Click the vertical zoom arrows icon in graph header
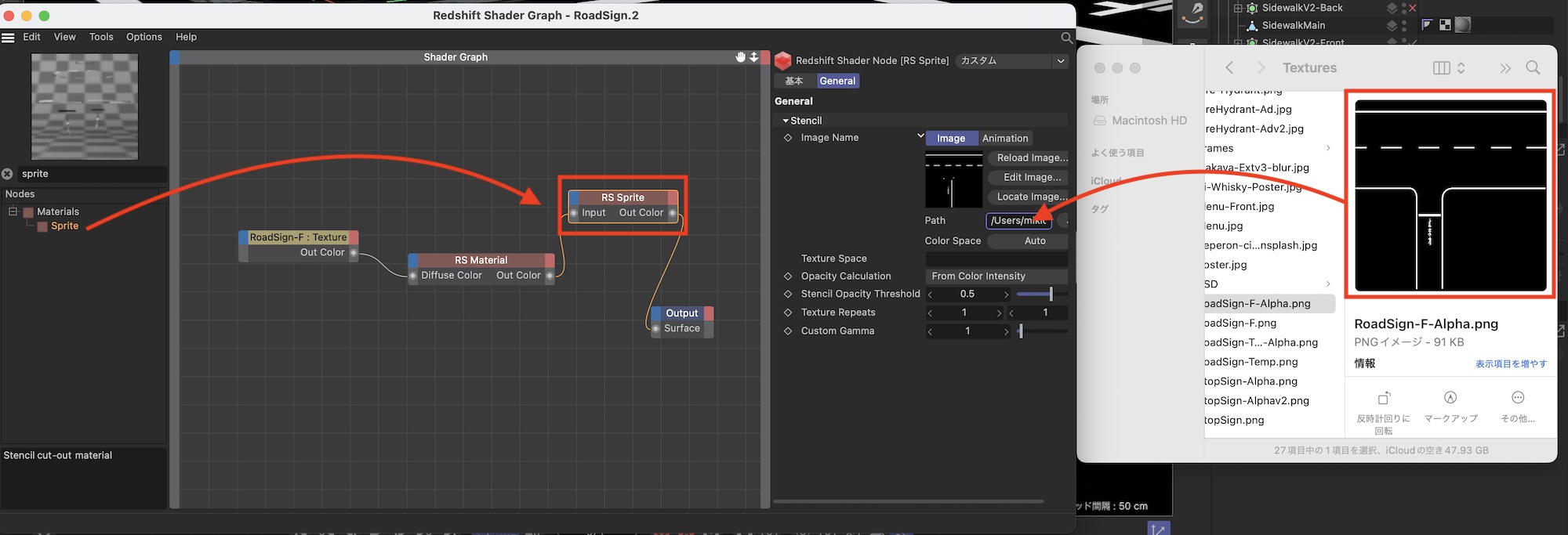This screenshot has width=1568, height=535. point(753,57)
